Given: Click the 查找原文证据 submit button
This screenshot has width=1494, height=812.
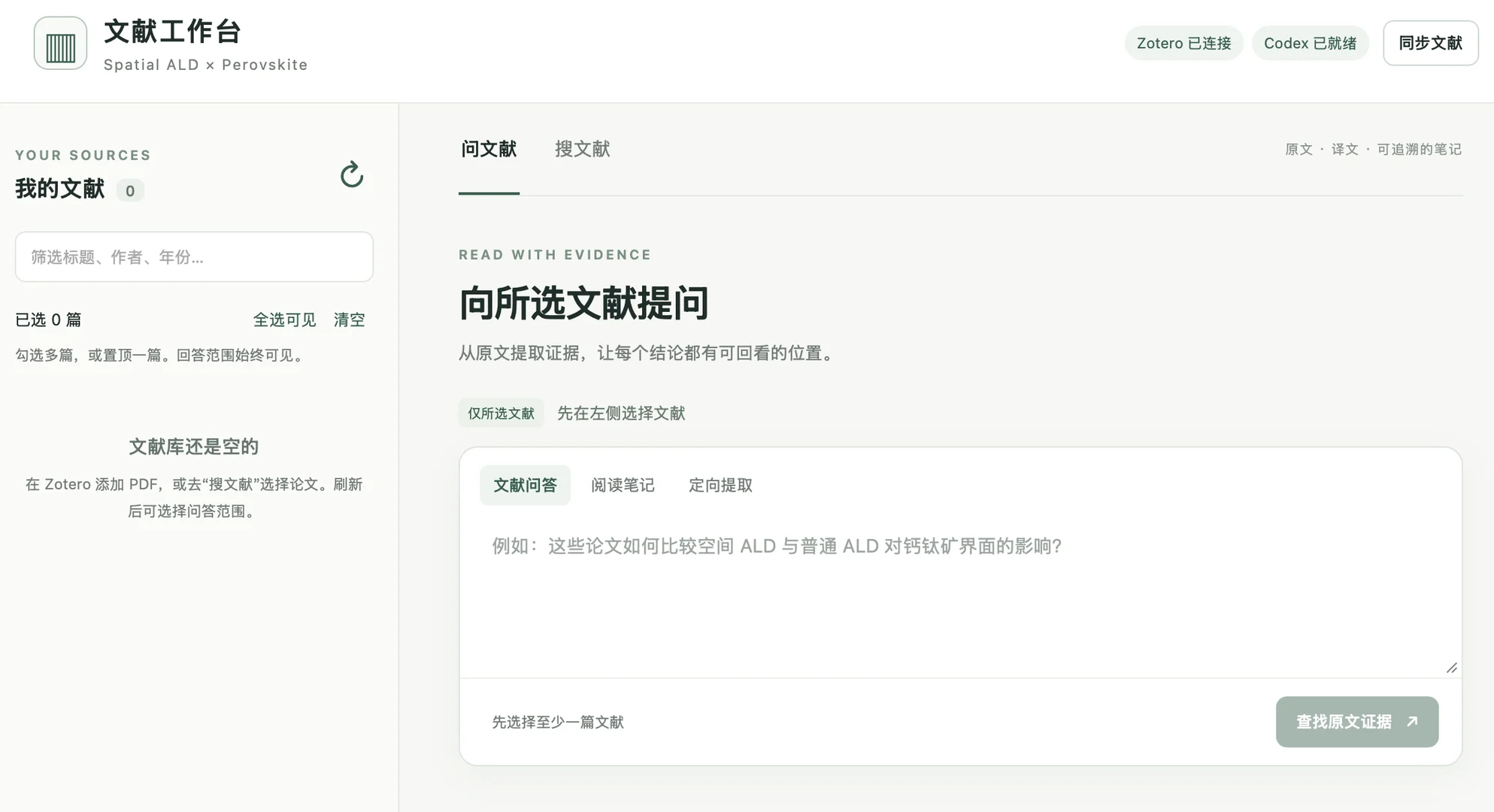Looking at the screenshot, I should point(1356,722).
